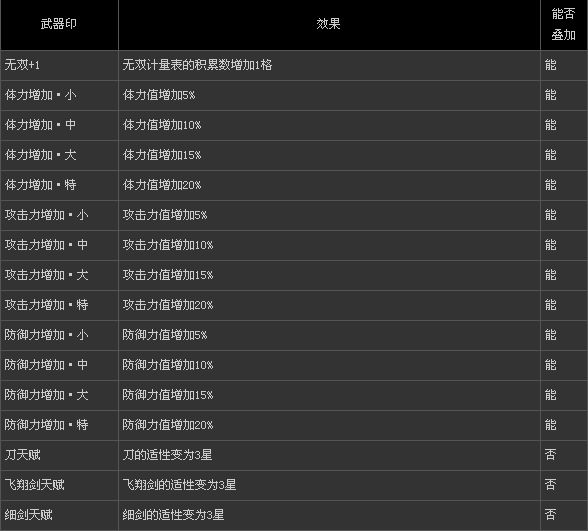Click 能 in the 体力增加·特 row

tap(550, 185)
